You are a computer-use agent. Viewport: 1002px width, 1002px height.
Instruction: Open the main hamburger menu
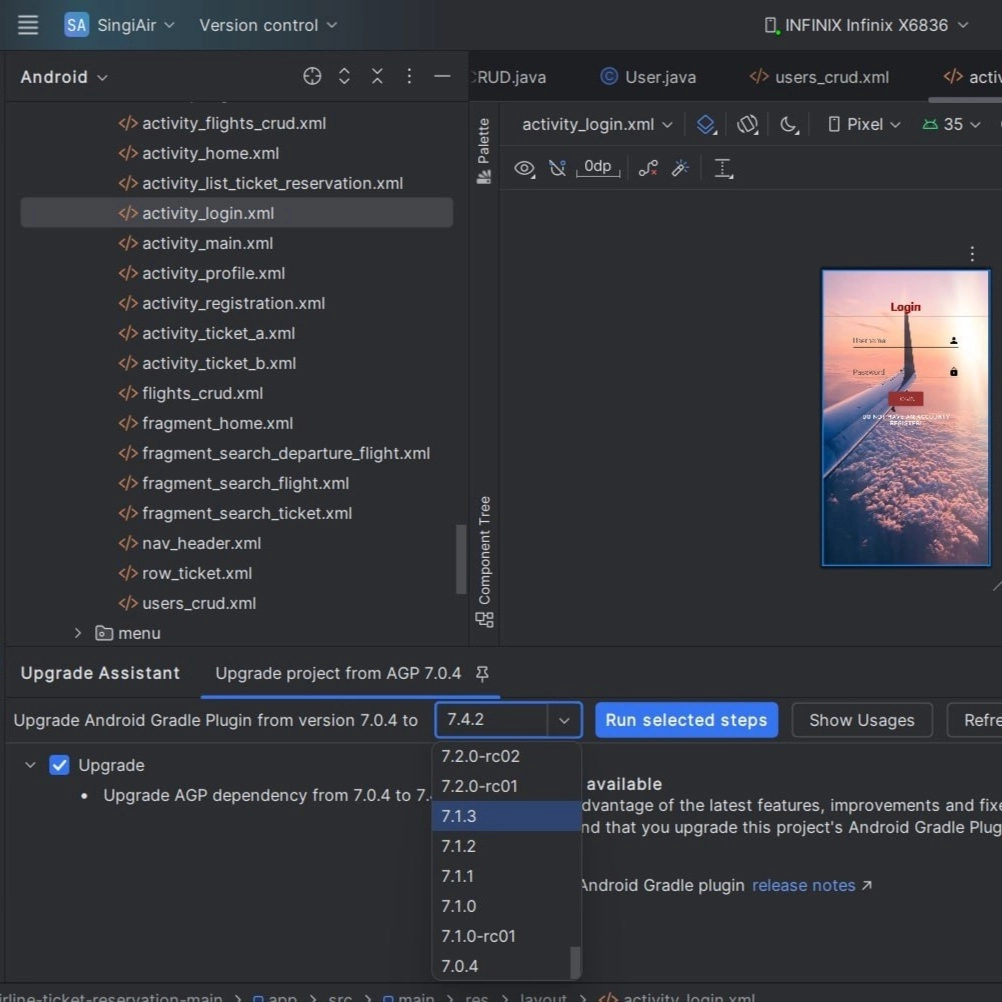28,25
